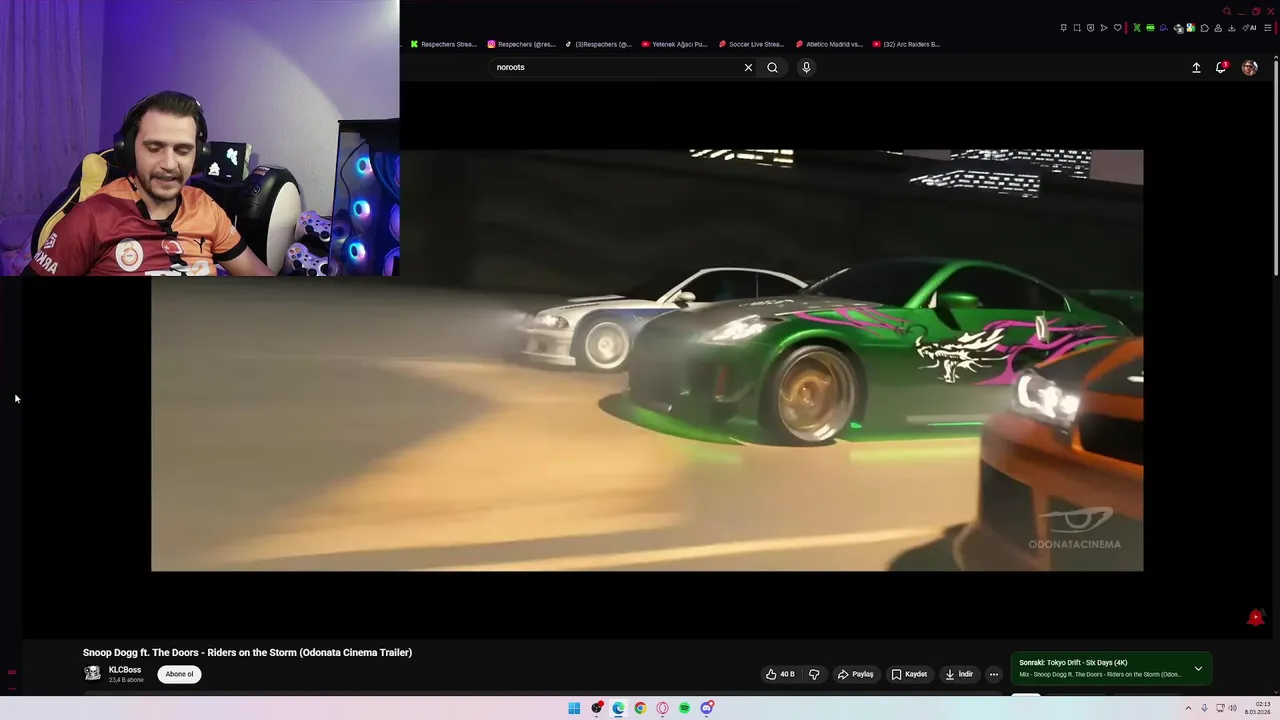Like the video with thumbs-up 40 B
1280x720 pixels.
coord(780,674)
